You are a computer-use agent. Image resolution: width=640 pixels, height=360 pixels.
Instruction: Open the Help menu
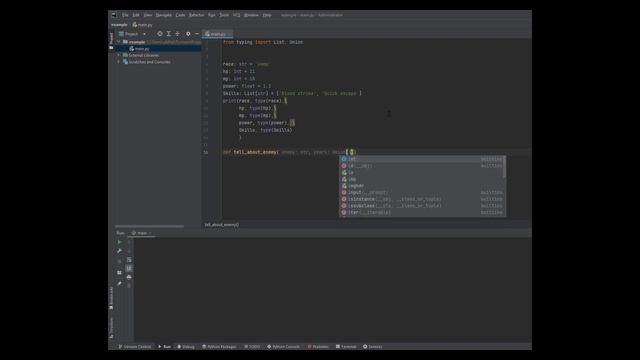(x=267, y=15)
